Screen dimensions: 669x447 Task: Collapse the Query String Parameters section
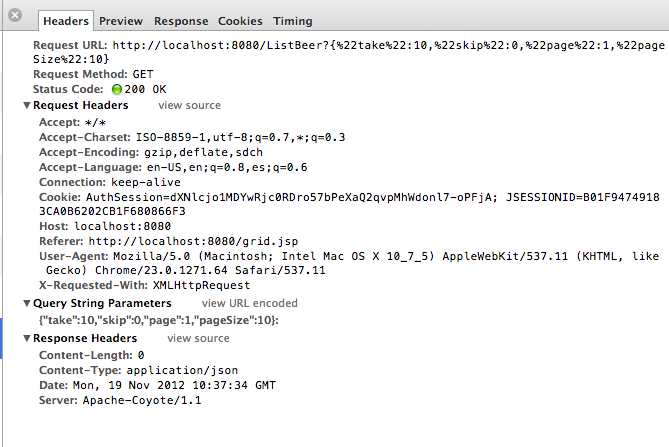tap(27, 303)
